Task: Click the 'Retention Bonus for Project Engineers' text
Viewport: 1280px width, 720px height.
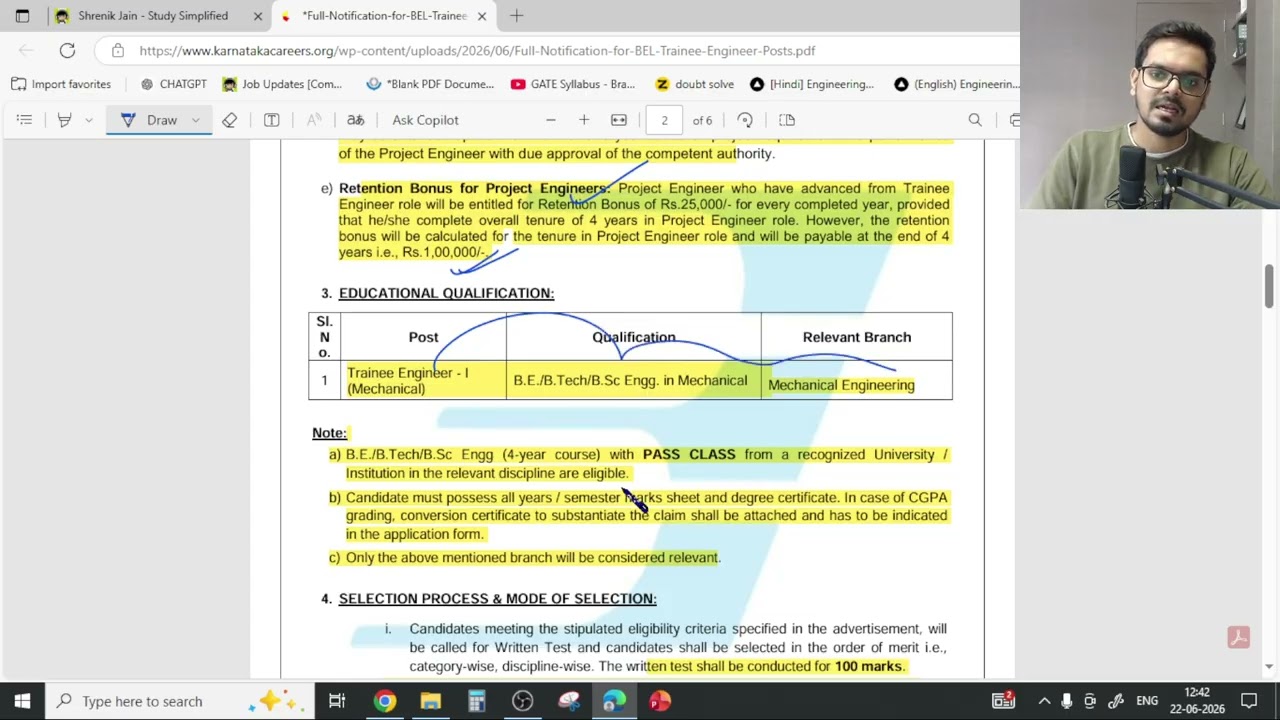Action: point(474,188)
